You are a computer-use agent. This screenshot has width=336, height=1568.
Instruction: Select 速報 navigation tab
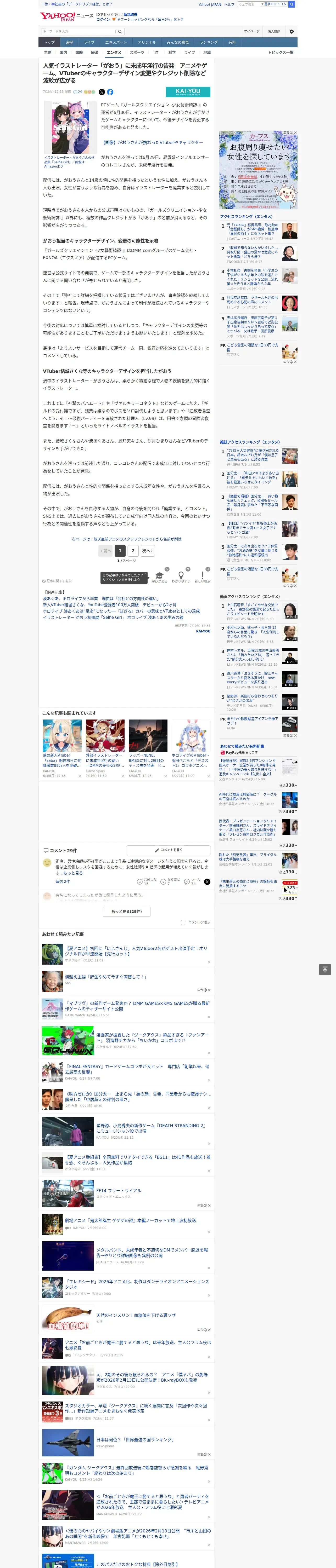coord(69,43)
